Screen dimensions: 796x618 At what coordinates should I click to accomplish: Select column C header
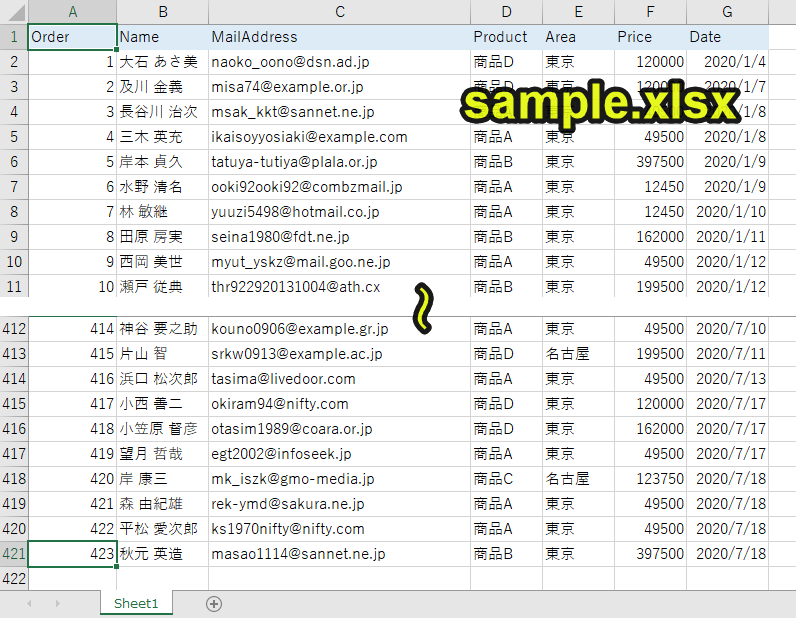[x=340, y=12]
